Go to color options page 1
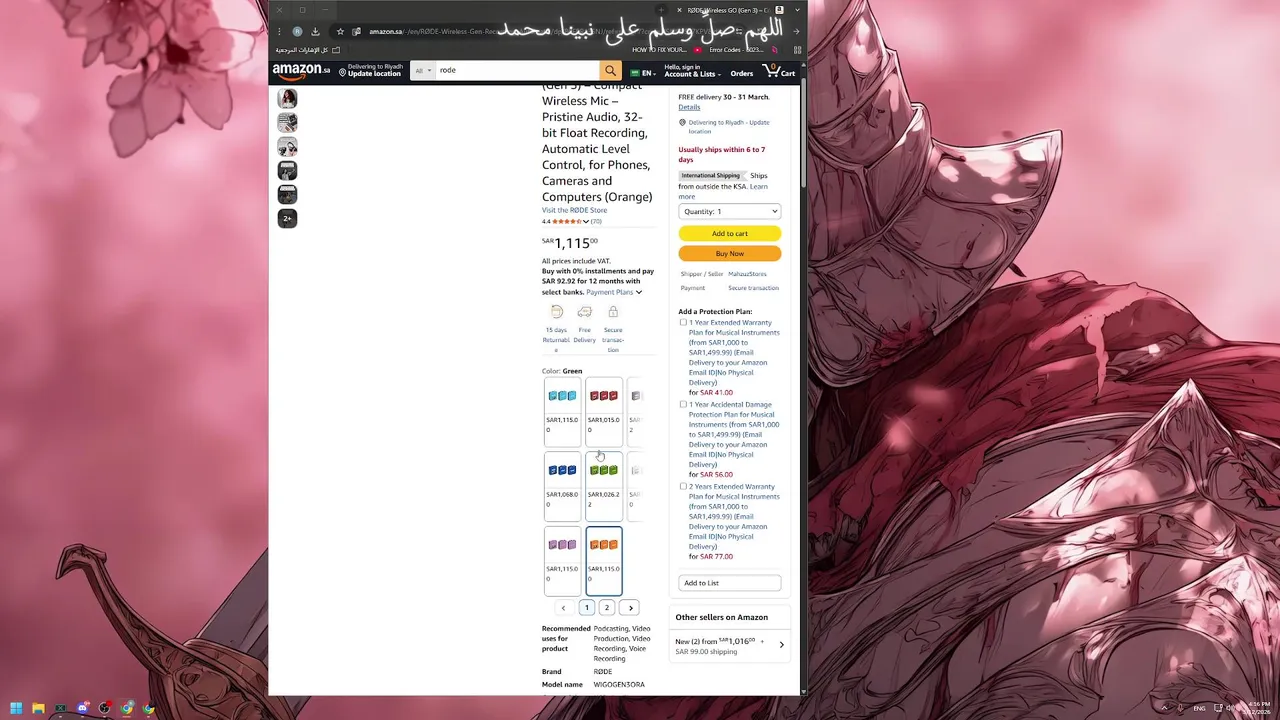Screen dimensions: 1280x720 (x=587, y=608)
